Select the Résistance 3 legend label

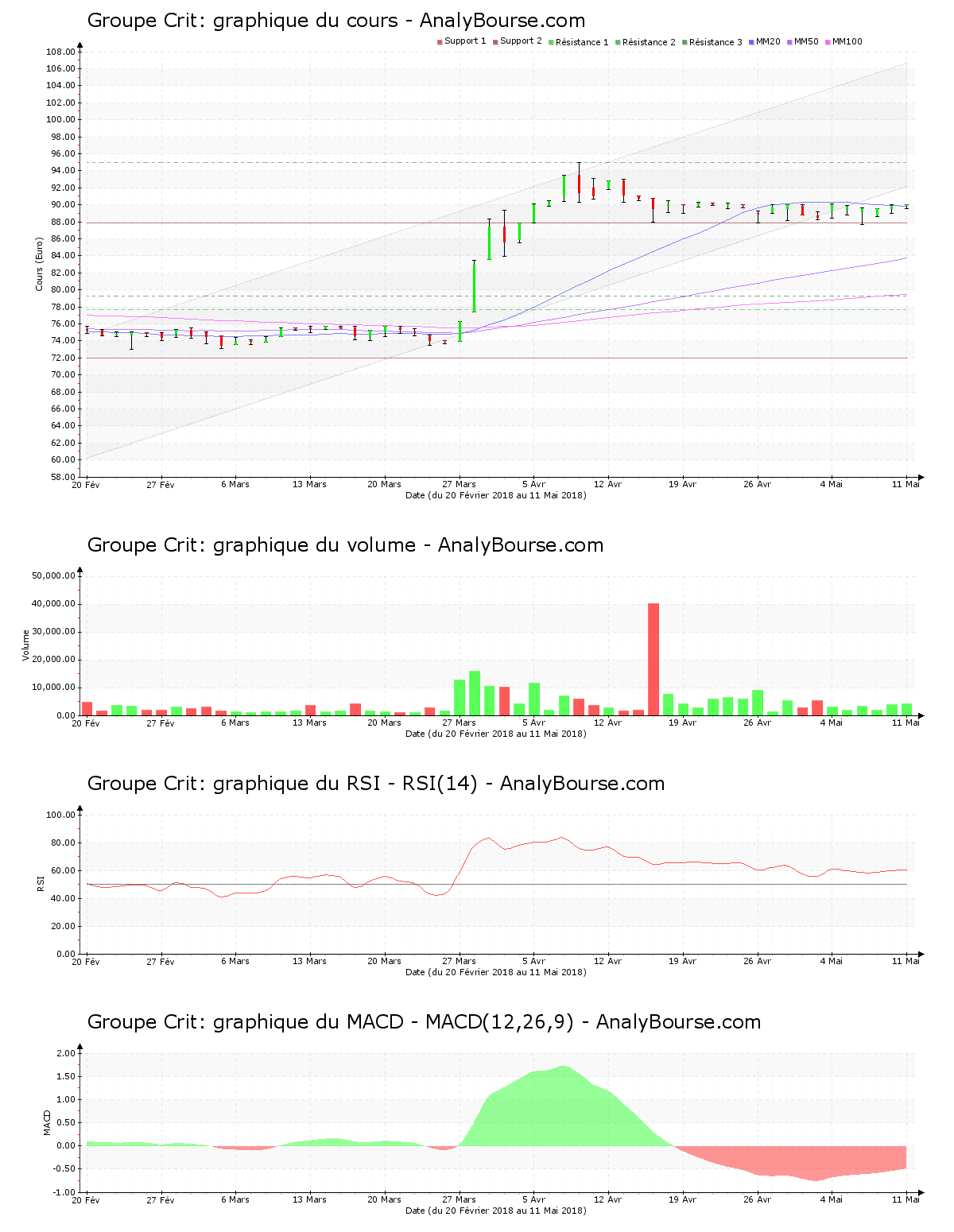pos(715,42)
